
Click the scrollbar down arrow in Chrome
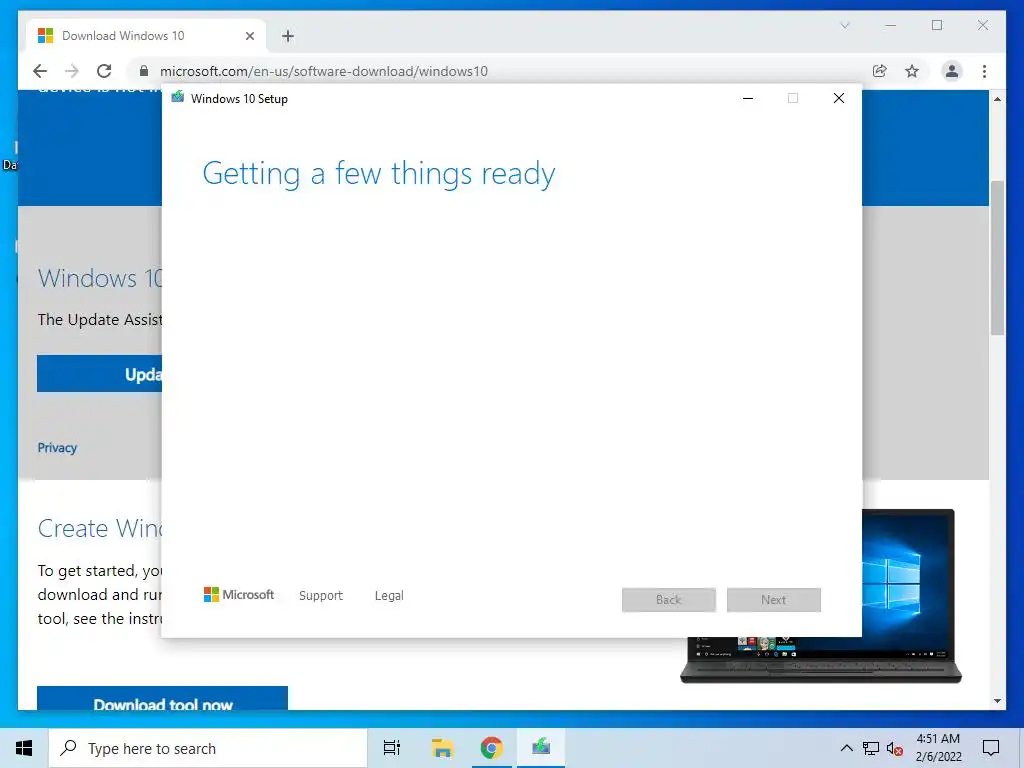click(x=997, y=701)
